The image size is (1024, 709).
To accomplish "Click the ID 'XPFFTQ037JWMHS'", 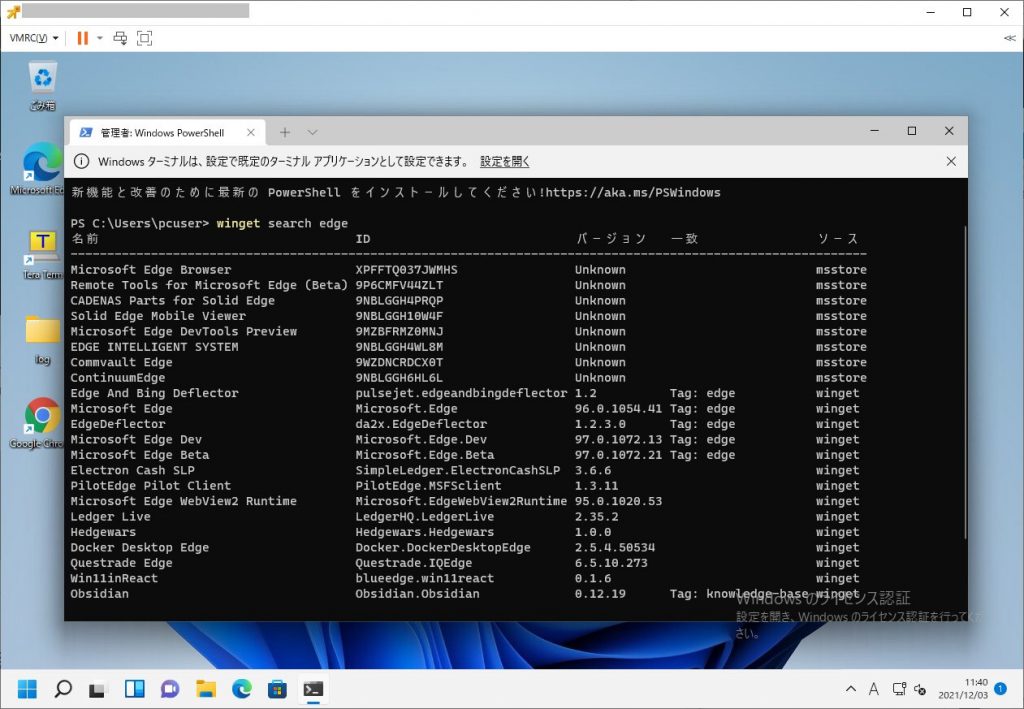I will [x=406, y=270].
